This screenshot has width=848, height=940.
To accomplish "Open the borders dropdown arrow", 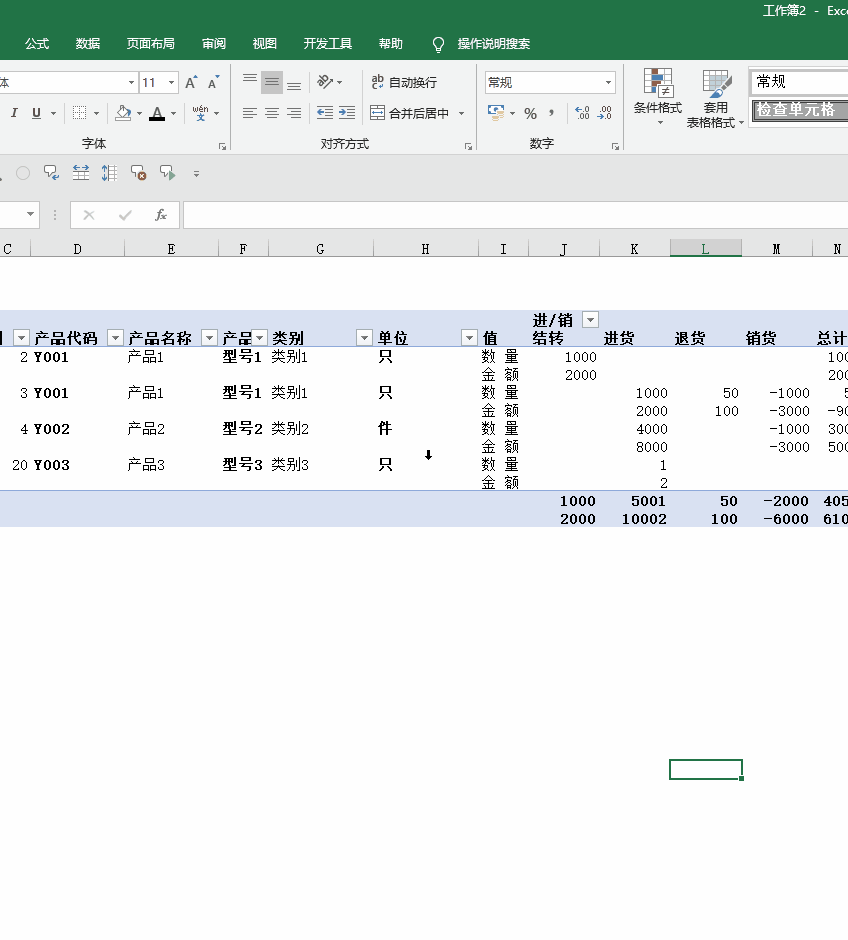I will pyautogui.click(x=96, y=113).
